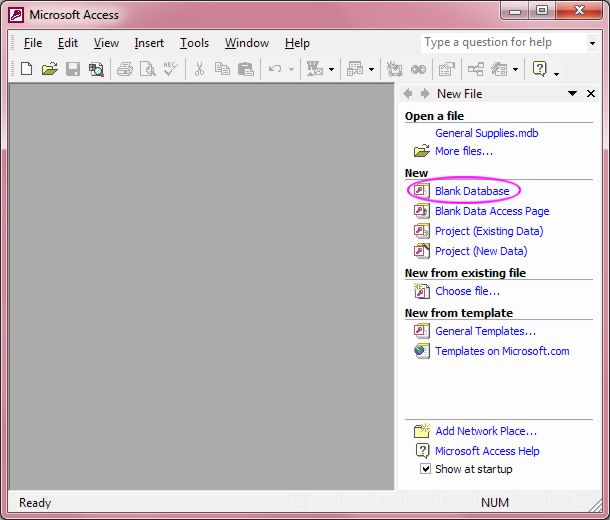Click the Open folder toolbar icon
The height and width of the screenshot is (520, 610).
pos(50,69)
